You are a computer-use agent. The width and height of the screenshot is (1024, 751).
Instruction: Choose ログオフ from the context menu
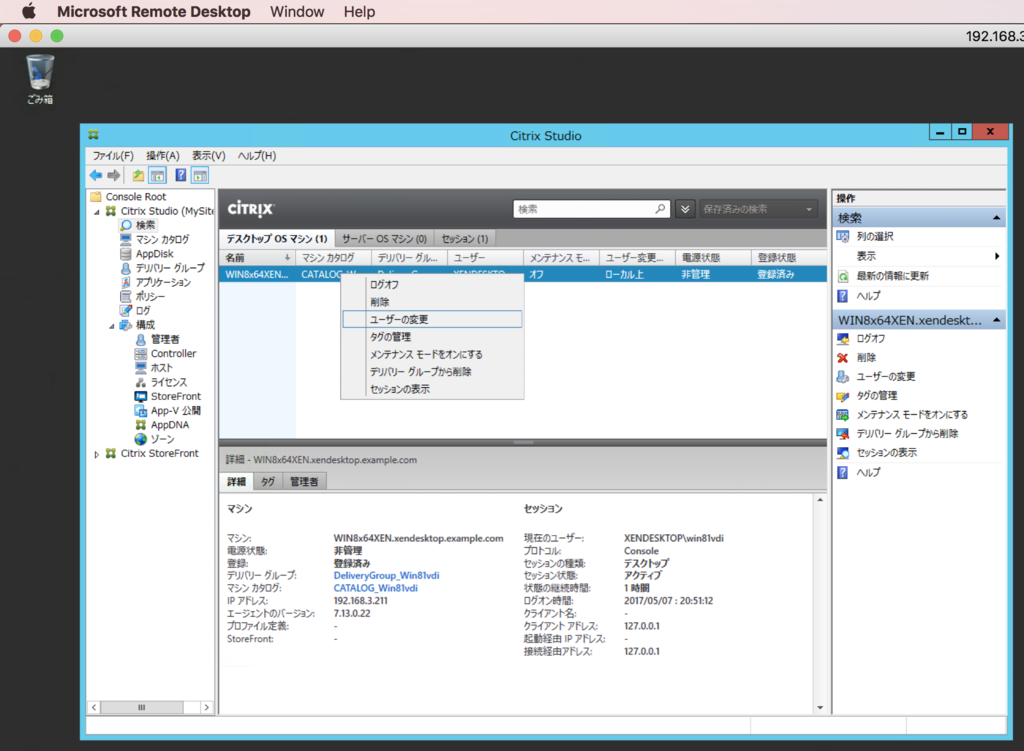[x=432, y=284]
